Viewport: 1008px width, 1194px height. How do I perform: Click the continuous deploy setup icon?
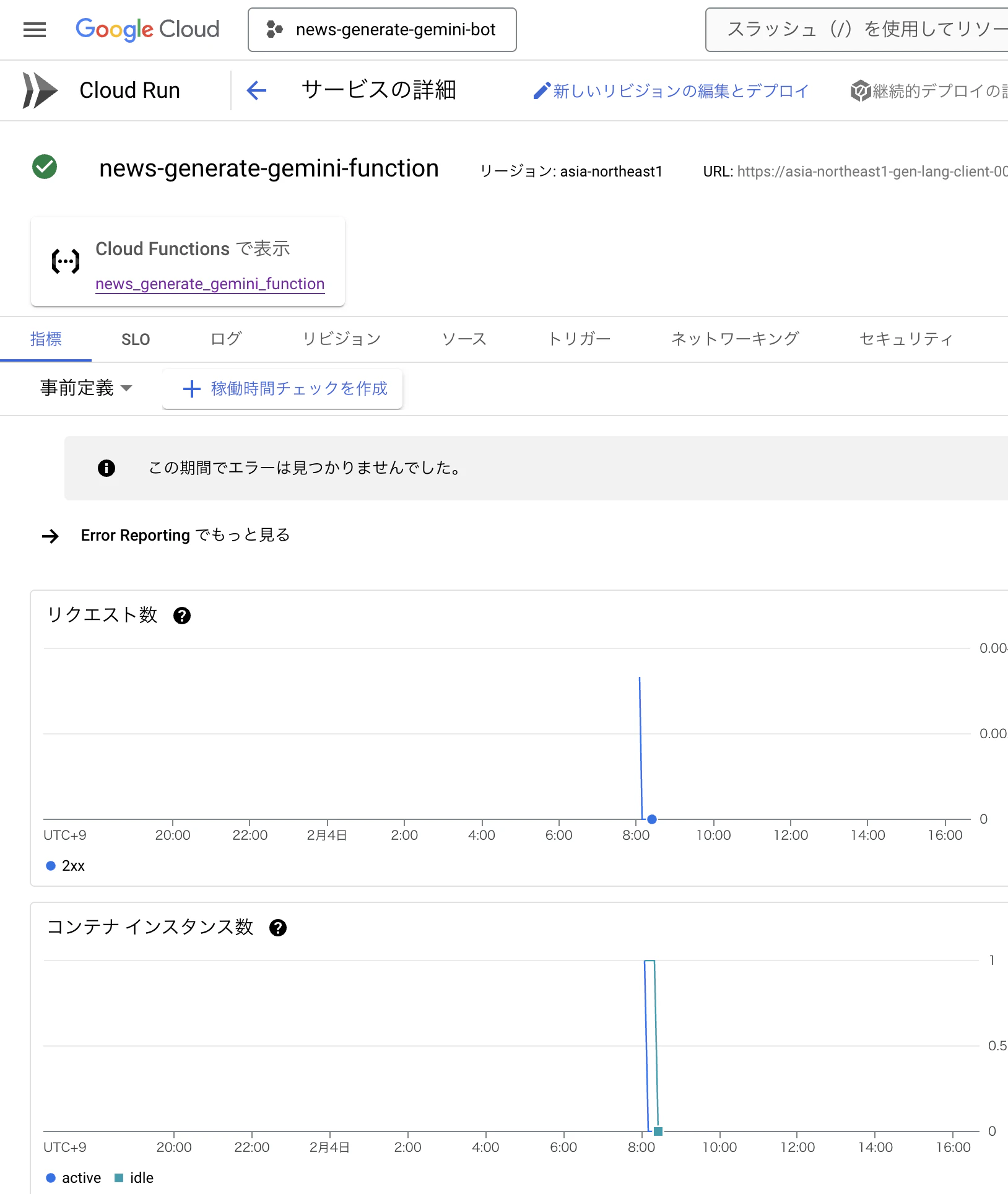[x=860, y=91]
